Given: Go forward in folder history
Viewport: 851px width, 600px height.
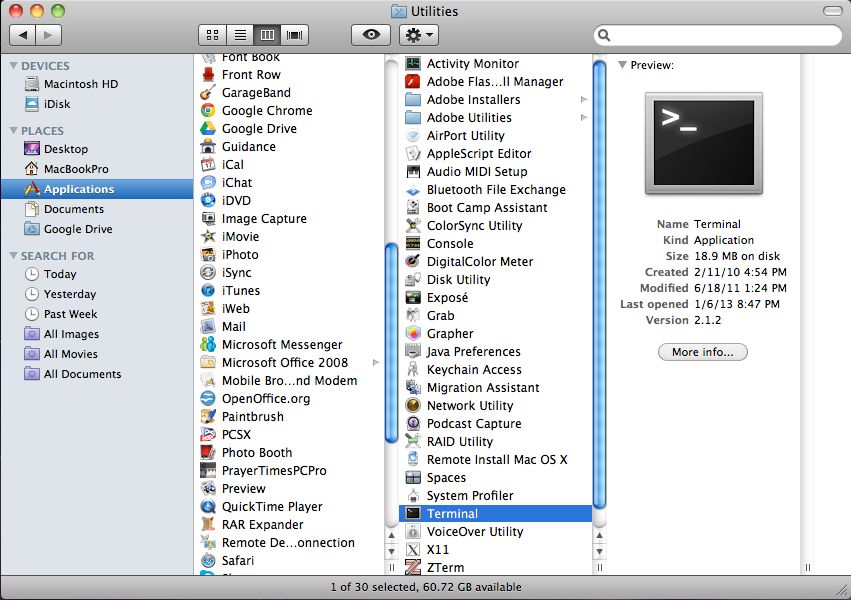Looking at the screenshot, I should click(x=49, y=35).
